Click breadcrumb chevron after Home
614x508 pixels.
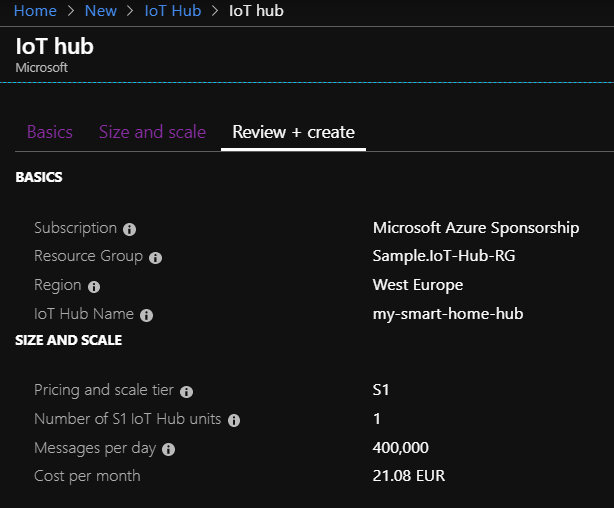[x=70, y=11]
